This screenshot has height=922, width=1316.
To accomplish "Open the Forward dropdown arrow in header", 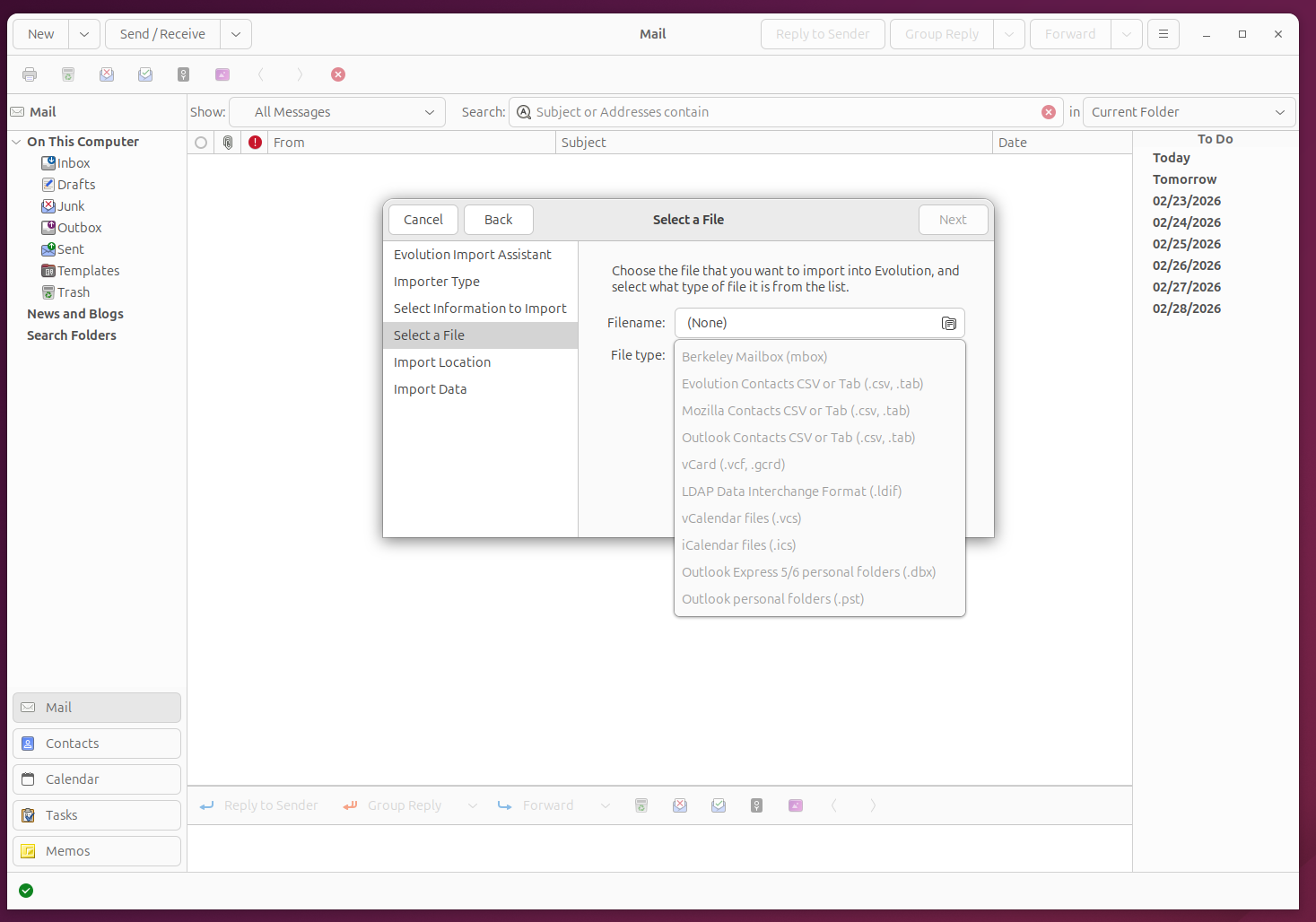I will pyautogui.click(x=1127, y=34).
